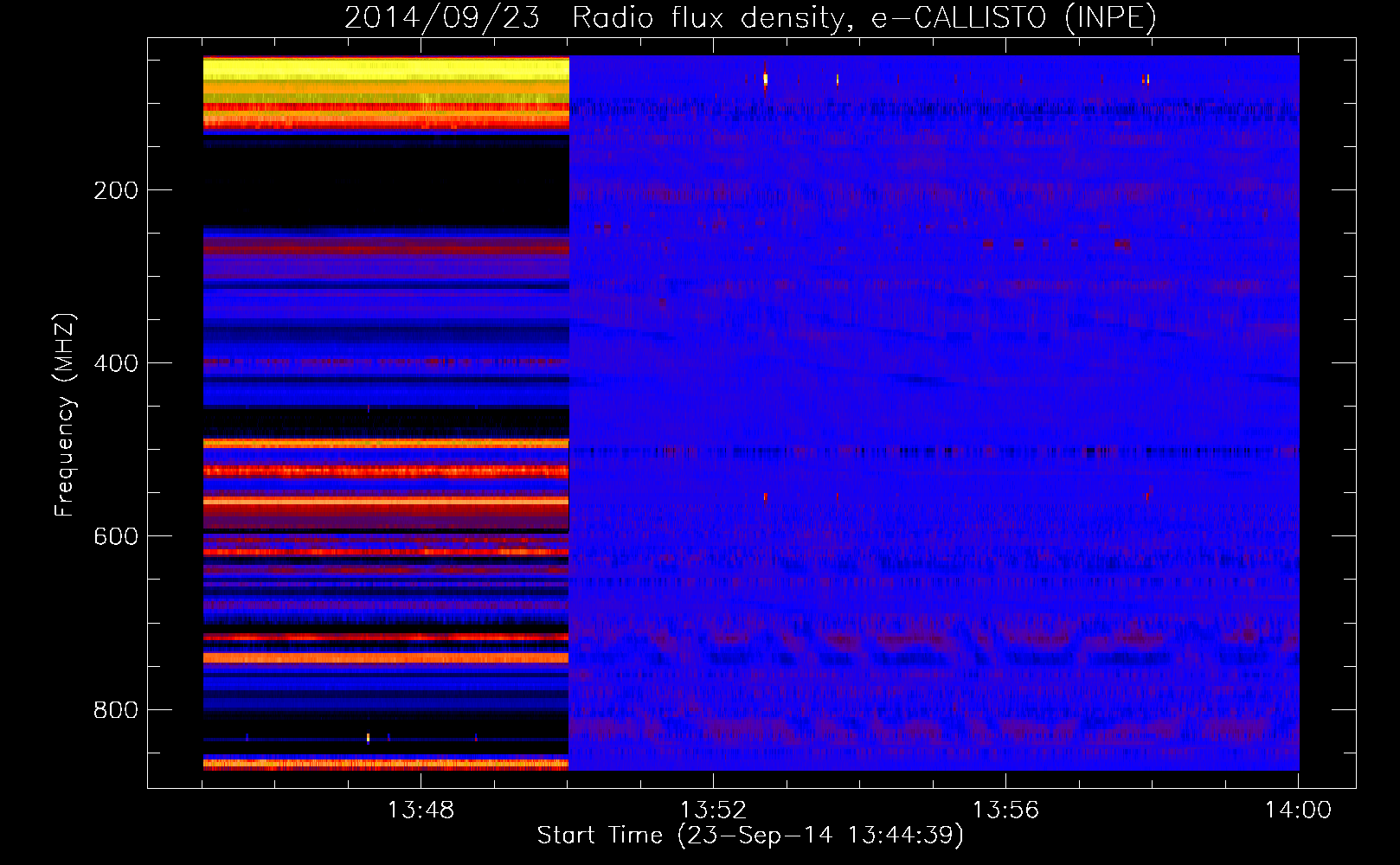Click the '14:00' time tick label
This screenshot has width=1400, height=865.
(x=1298, y=811)
